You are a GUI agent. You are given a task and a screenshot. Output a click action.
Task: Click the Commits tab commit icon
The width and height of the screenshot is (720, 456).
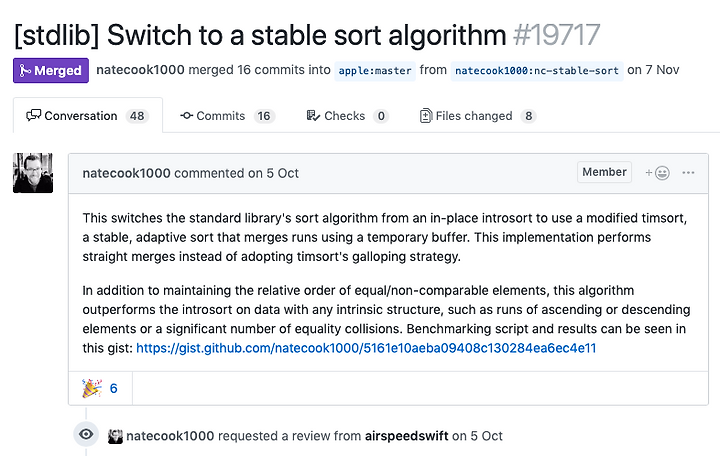coord(186,116)
